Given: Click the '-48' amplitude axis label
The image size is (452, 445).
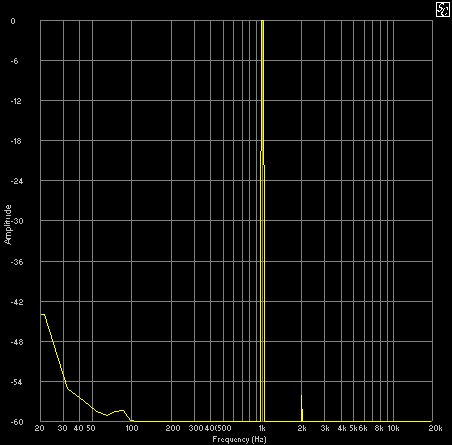Looking at the screenshot, I should [x=17, y=342].
